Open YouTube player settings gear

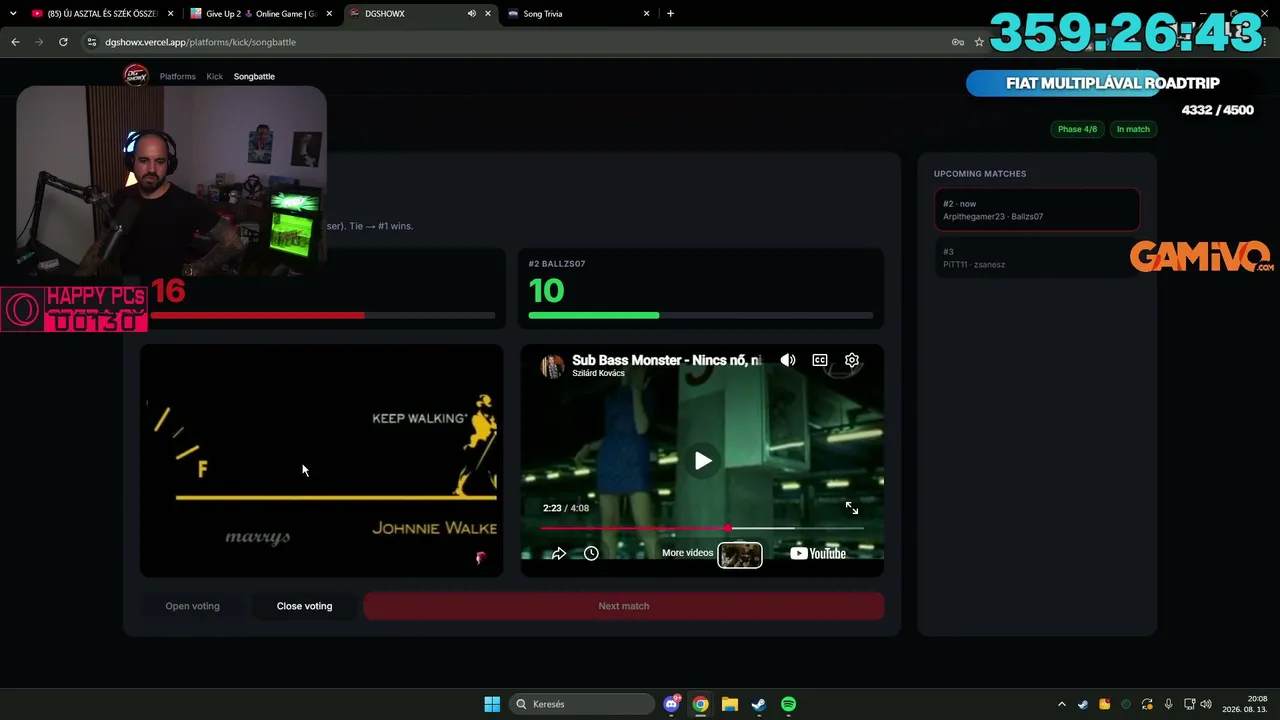(852, 360)
